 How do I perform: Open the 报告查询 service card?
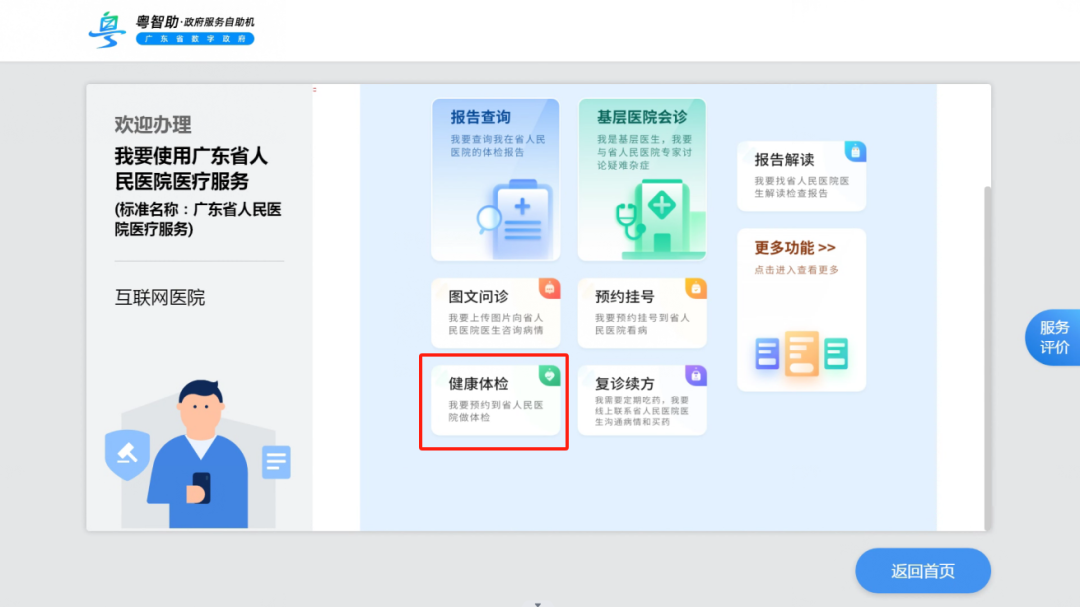(495, 180)
